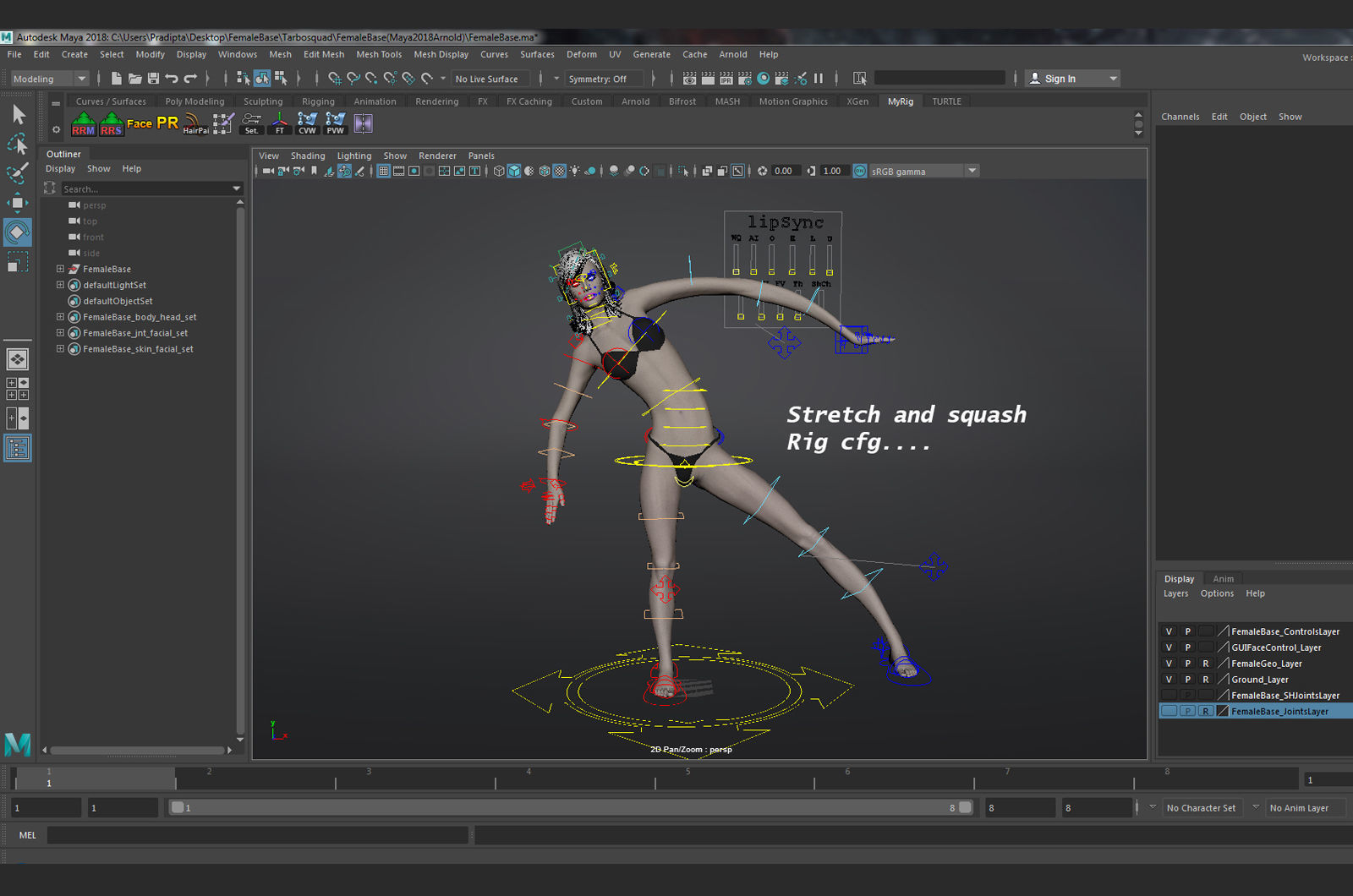The width and height of the screenshot is (1353, 896).
Task: Expand defaultLightSet in Outliner
Action: 60,285
